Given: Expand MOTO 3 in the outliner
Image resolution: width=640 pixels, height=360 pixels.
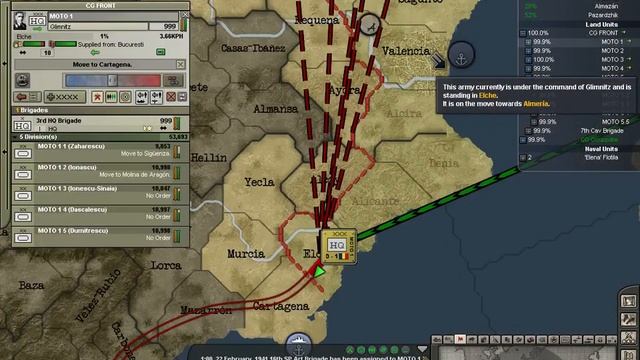Looking at the screenshot, I should 528,60.
